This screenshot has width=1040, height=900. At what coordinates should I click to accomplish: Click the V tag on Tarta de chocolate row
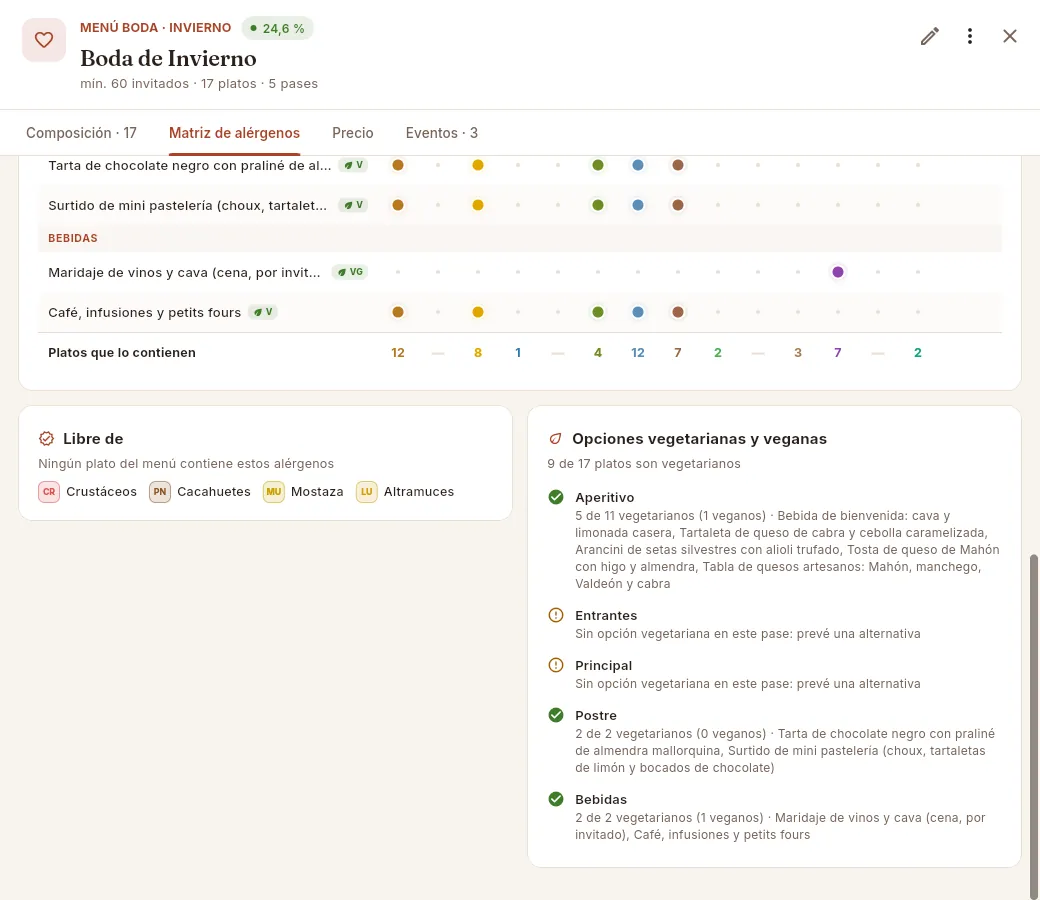point(353,165)
